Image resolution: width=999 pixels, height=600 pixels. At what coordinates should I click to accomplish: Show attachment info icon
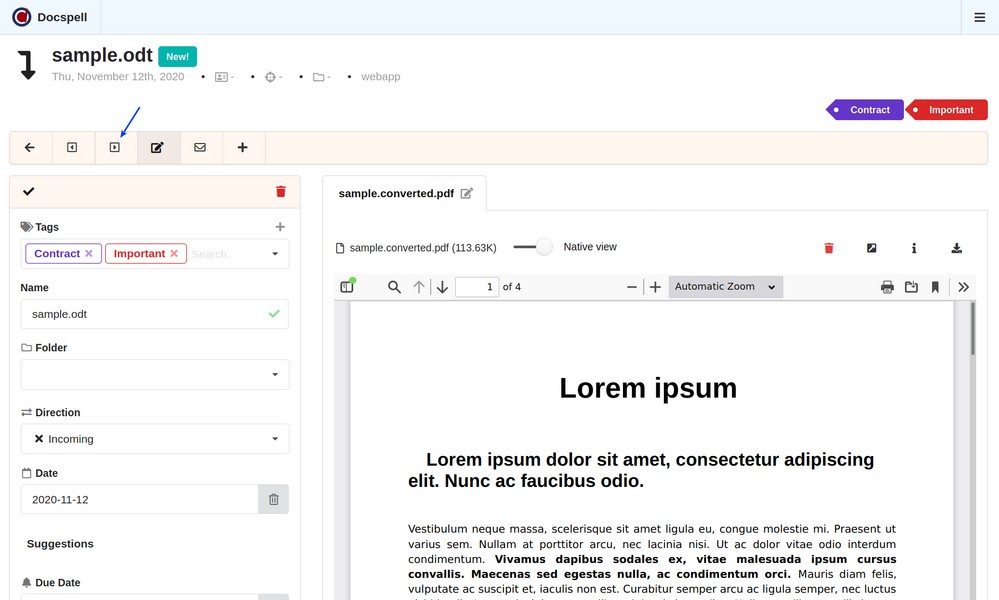point(914,248)
